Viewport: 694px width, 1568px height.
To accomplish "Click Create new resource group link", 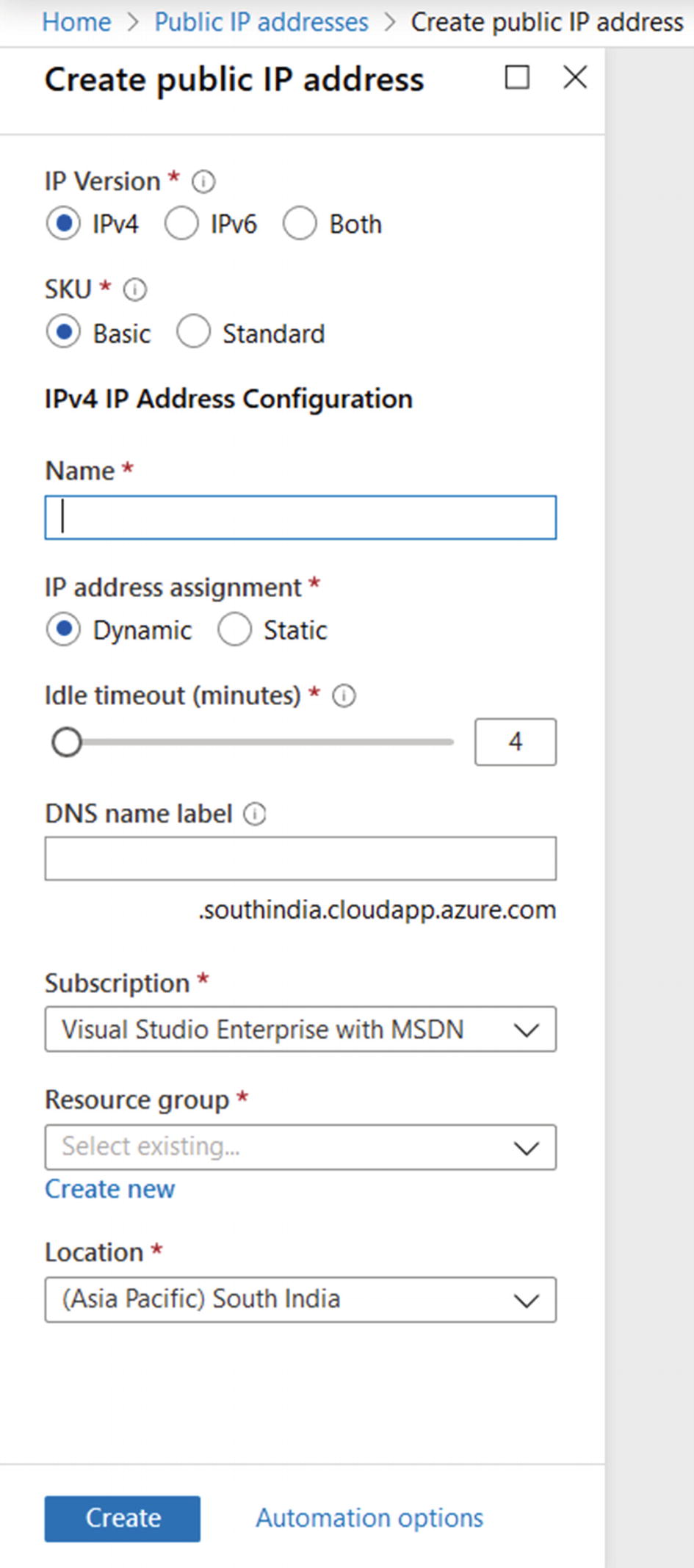I will 110,1189.
